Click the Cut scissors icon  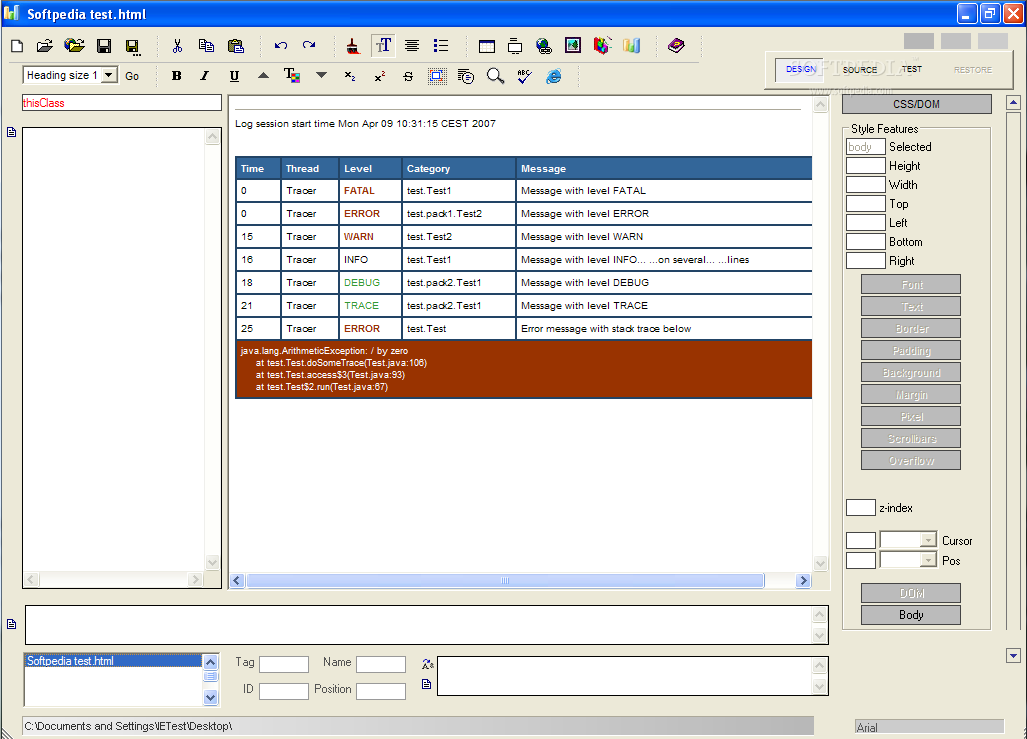(177, 46)
